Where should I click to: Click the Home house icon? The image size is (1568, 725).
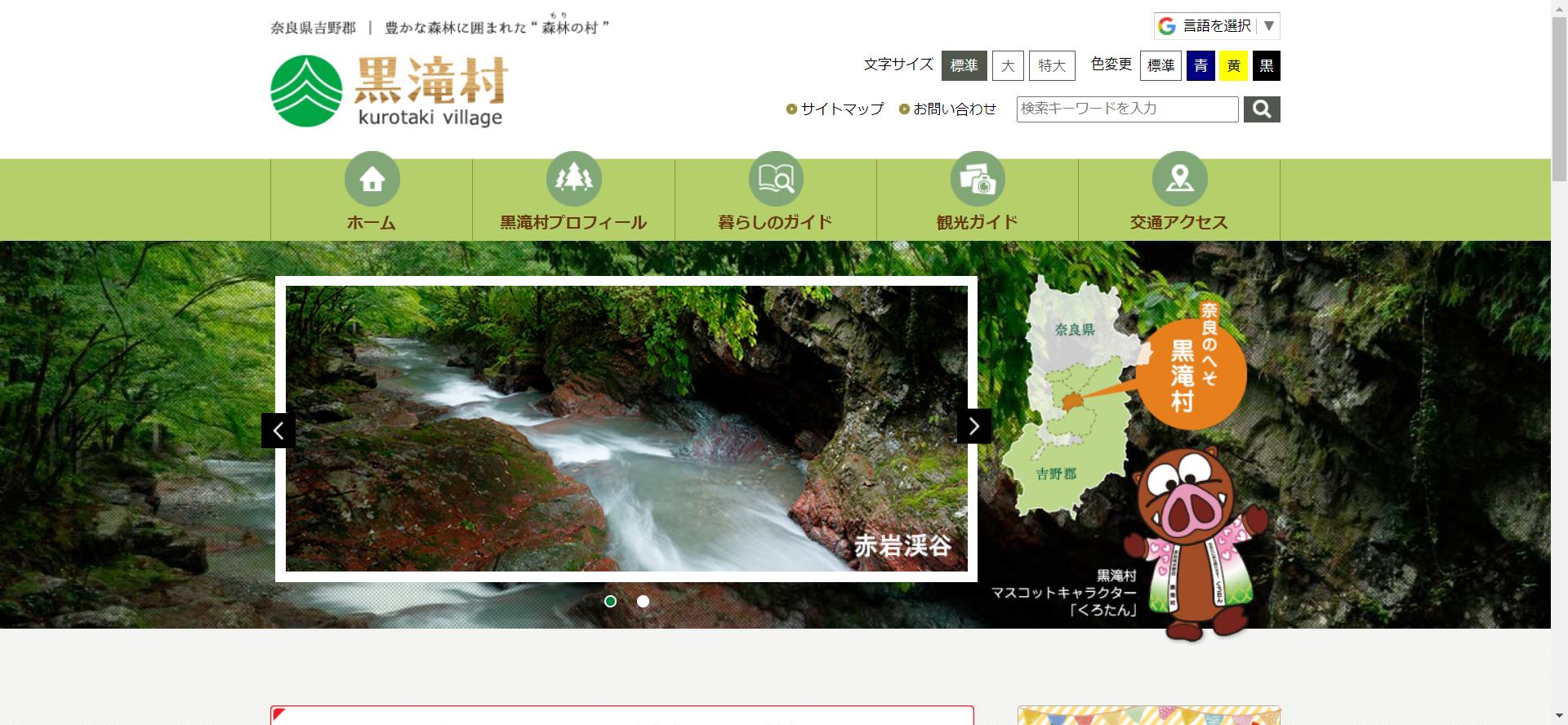(372, 179)
